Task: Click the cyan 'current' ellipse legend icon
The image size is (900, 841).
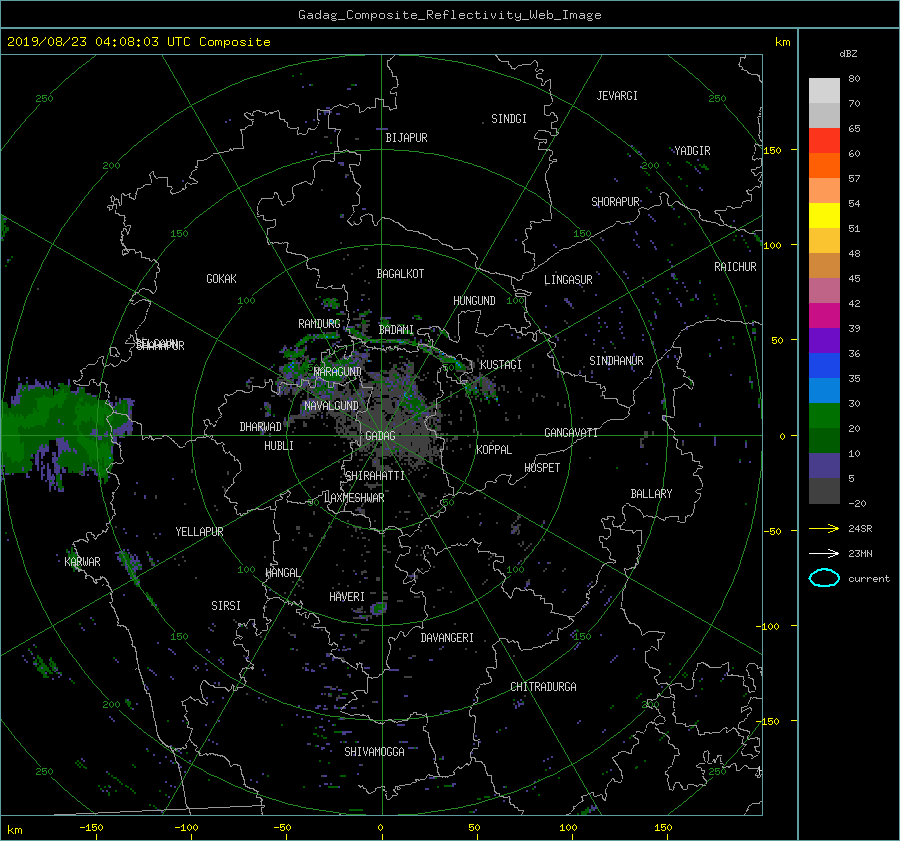Action: point(824,578)
